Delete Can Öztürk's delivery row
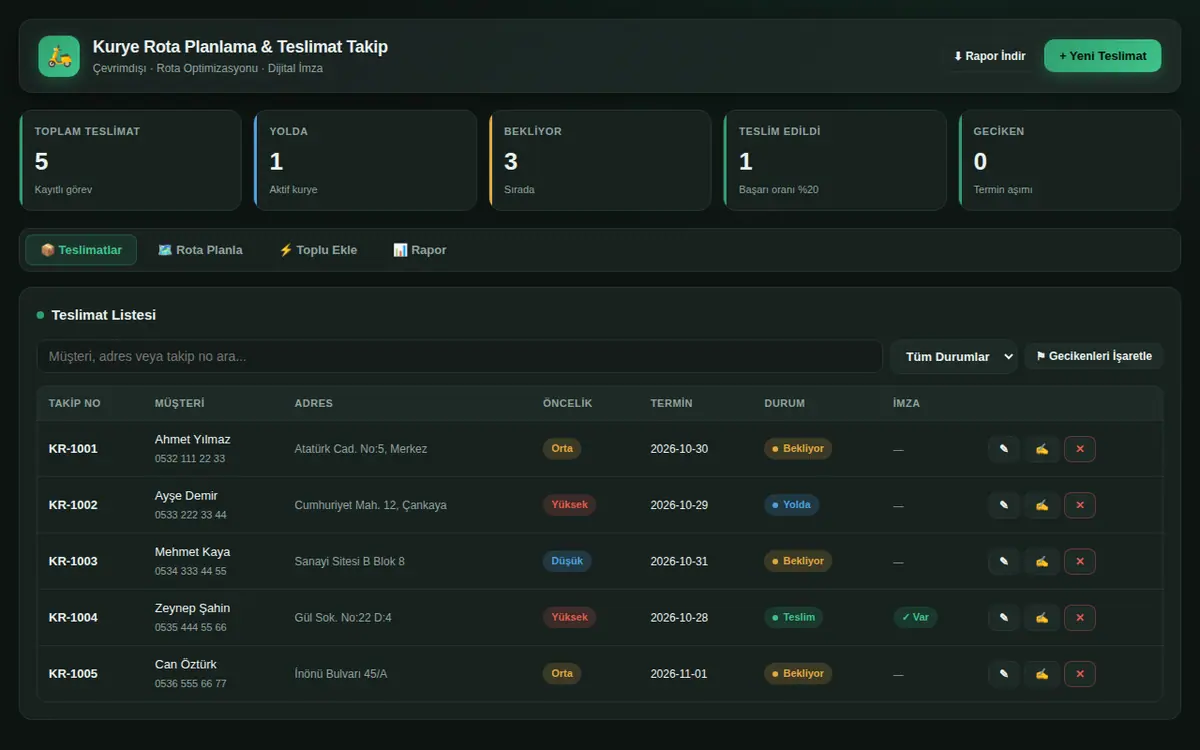The width and height of the screenshot is (1200, 750). point(1080,674)
